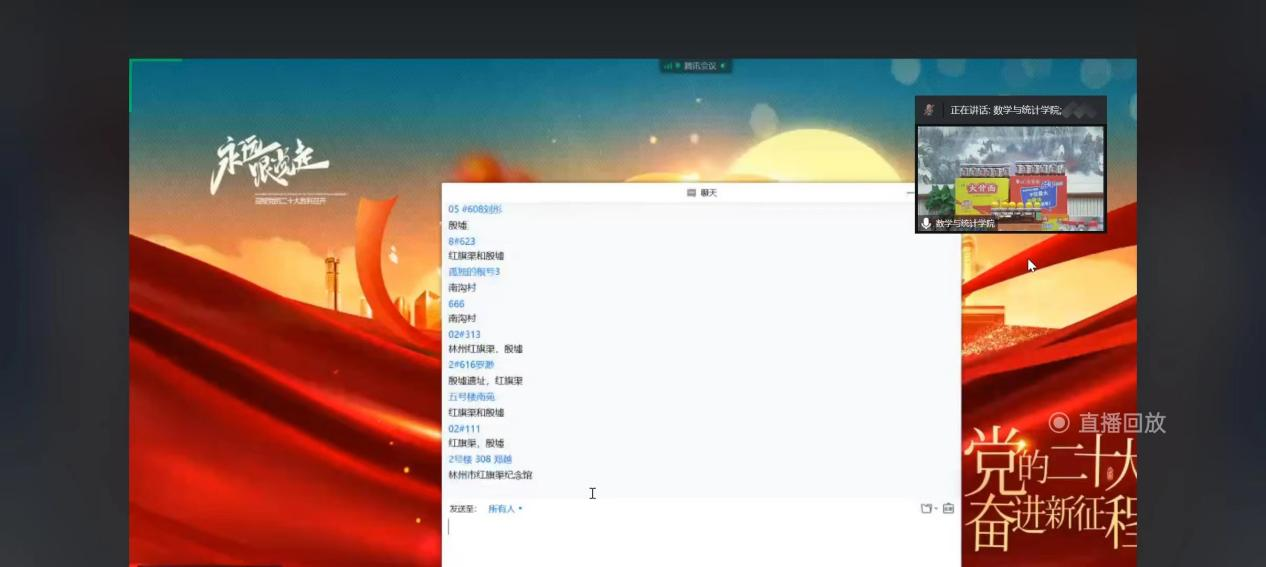The width and height of the screenshot is (1266, 567).
Task: Select the sender name 666
Action: pos(456,304)
